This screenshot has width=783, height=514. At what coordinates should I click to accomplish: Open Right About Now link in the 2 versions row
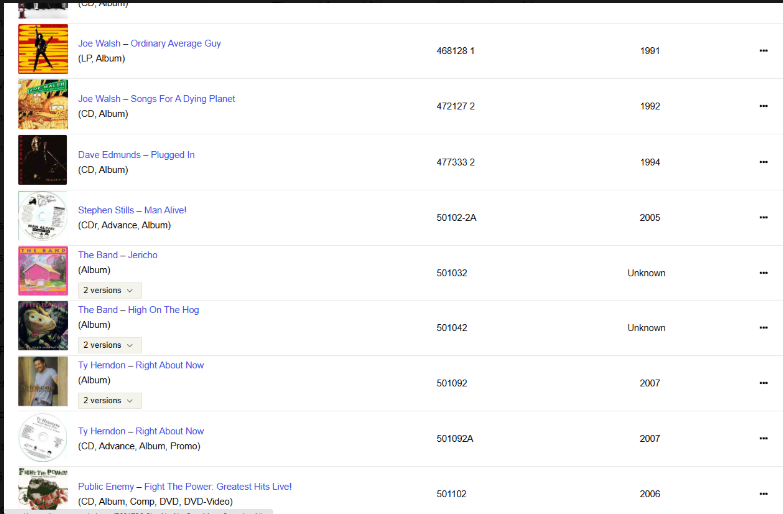click(170, 365)
